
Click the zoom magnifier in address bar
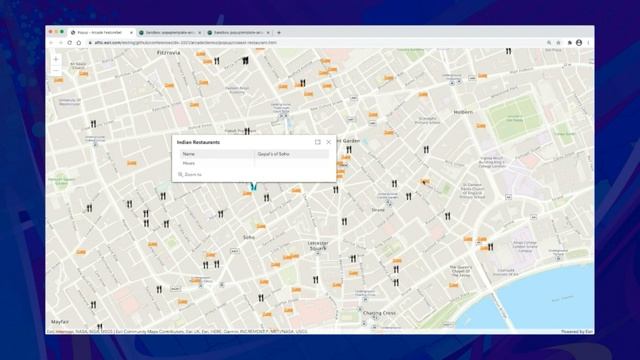coord(549,42)
